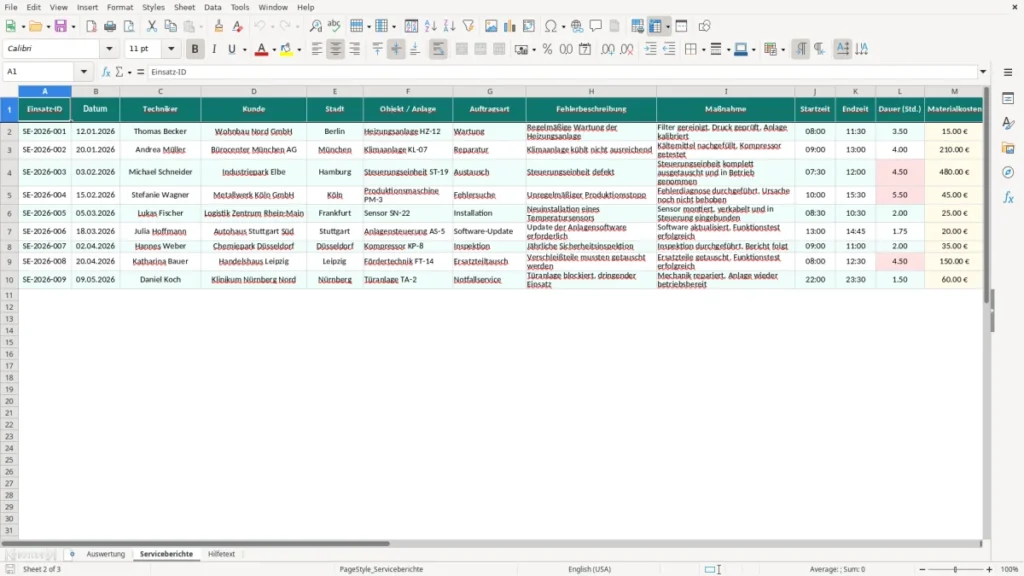Toggle AutoFilter
This screenshot has height=576, width=1024.
(468, 26)
